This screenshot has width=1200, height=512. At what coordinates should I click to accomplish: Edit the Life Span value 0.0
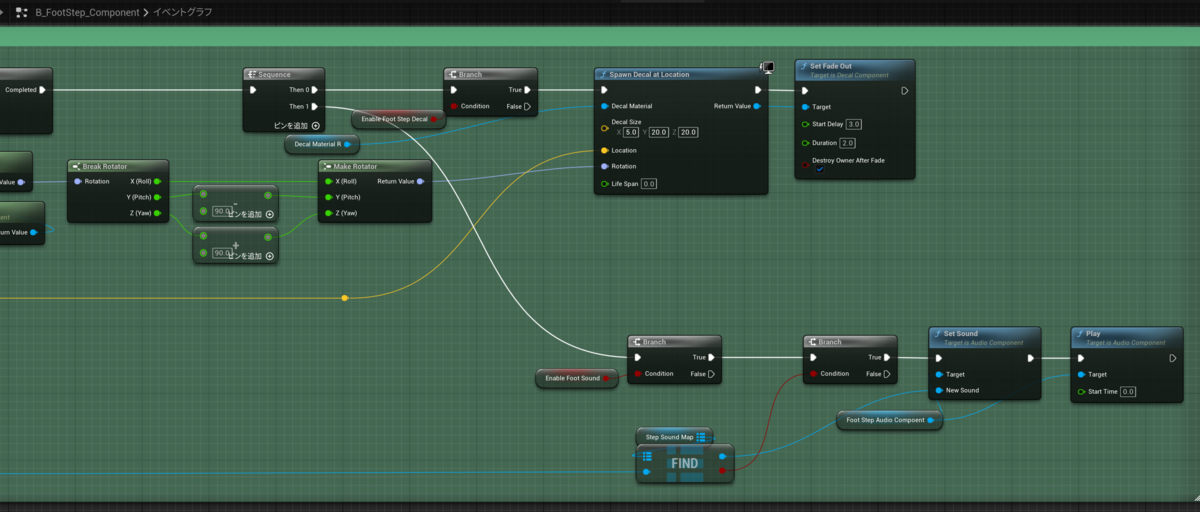(648, 184)
